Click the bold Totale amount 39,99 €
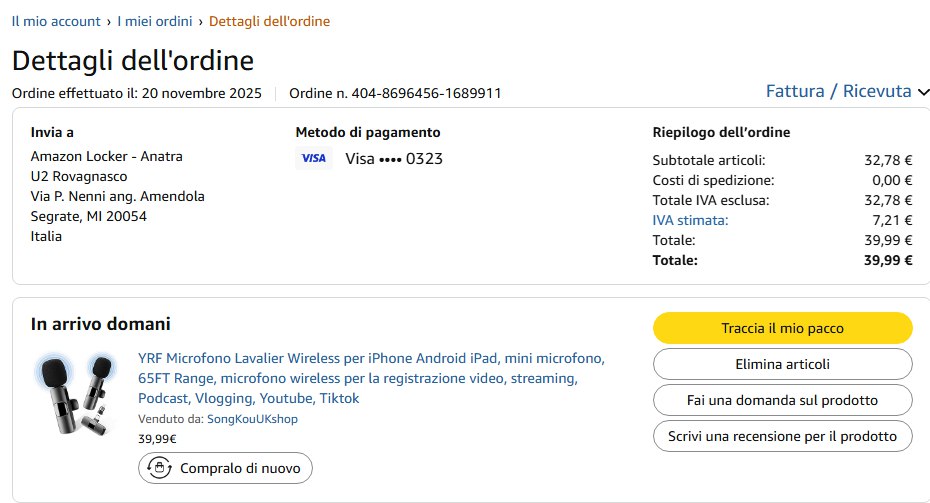 point(888,260)
